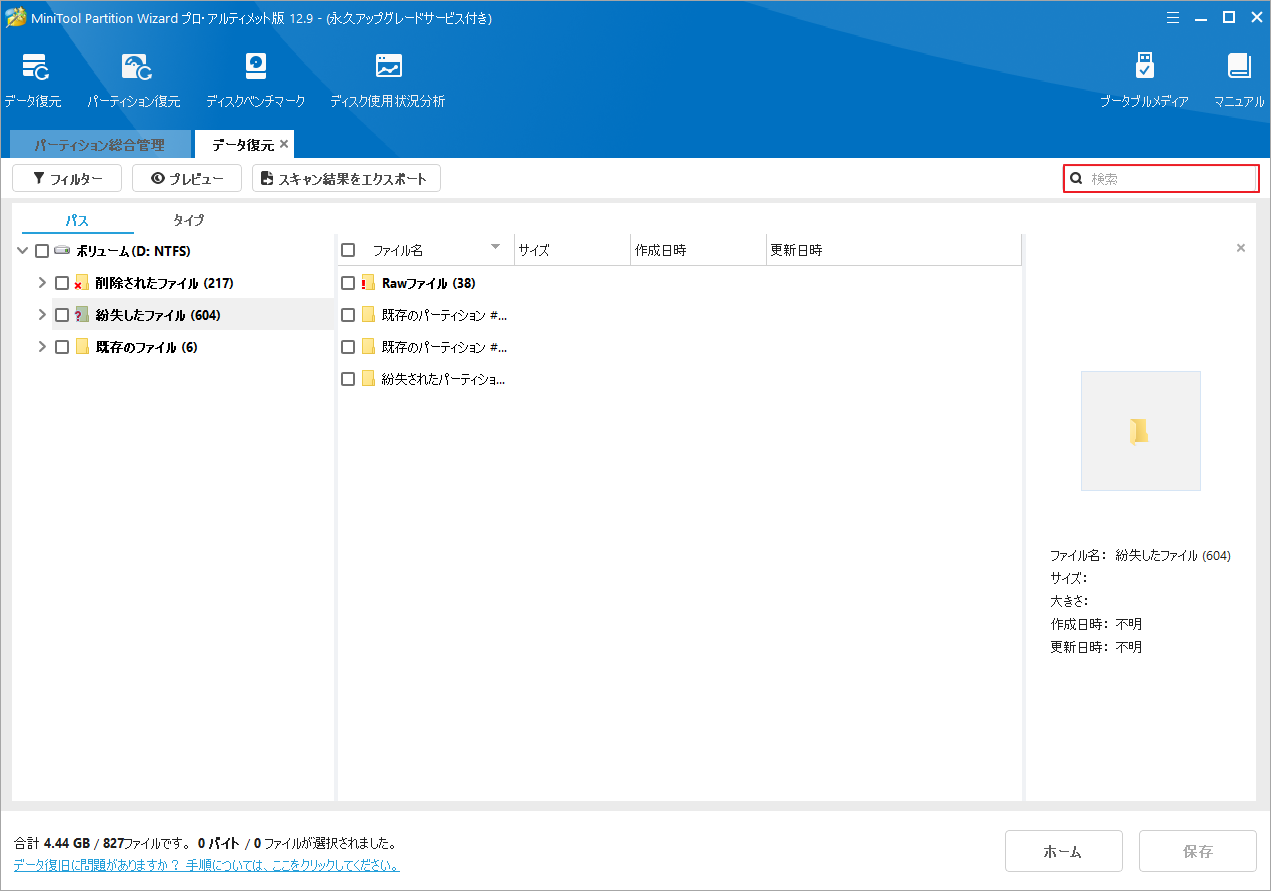Select ボリューム(D: NTFS) root node
This screenshot has height=891, width=1271.
(133, 251)
